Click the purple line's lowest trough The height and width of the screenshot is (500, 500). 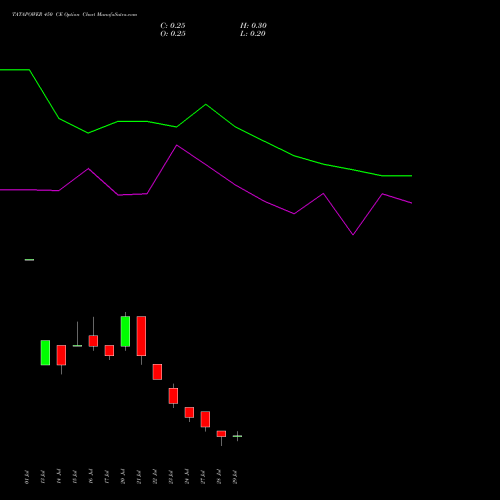(x=353, y=235)
